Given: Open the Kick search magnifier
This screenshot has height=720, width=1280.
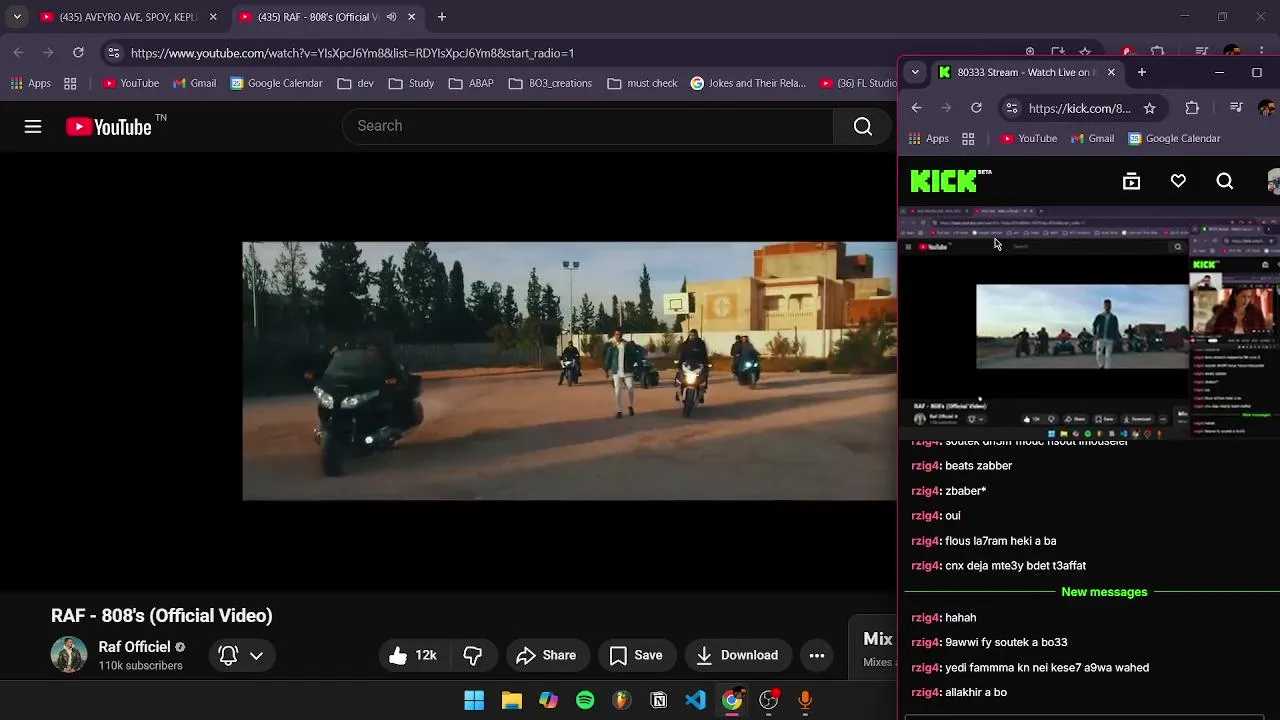Looking at the screenshot, I should click(x=1225, y=181).
